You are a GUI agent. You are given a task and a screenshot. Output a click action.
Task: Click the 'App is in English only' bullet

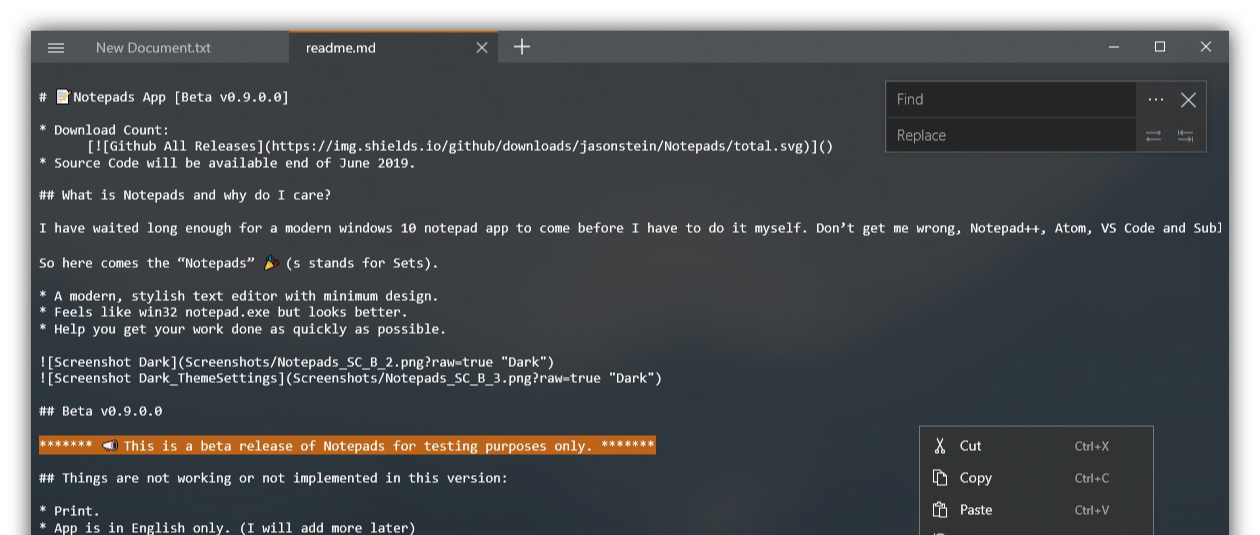click(227, 527)
